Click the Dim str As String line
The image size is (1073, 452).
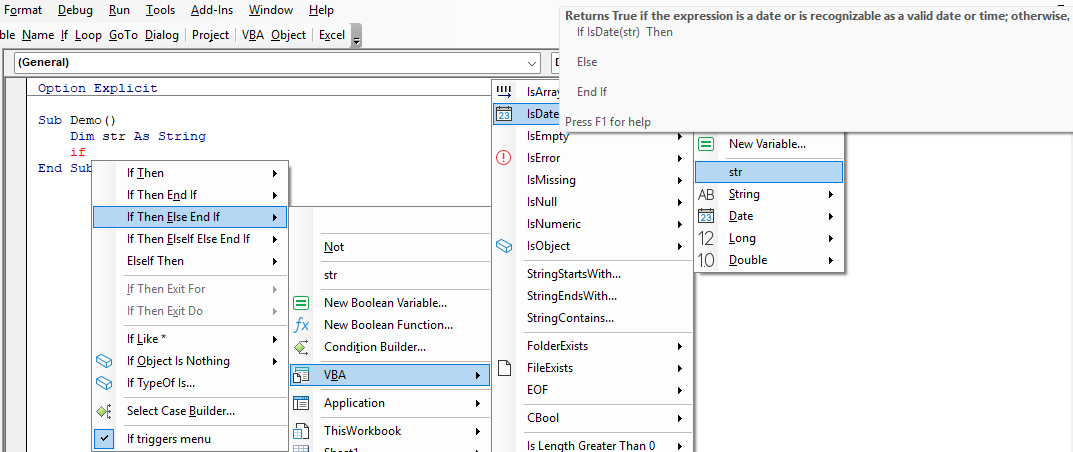point(138,136)
